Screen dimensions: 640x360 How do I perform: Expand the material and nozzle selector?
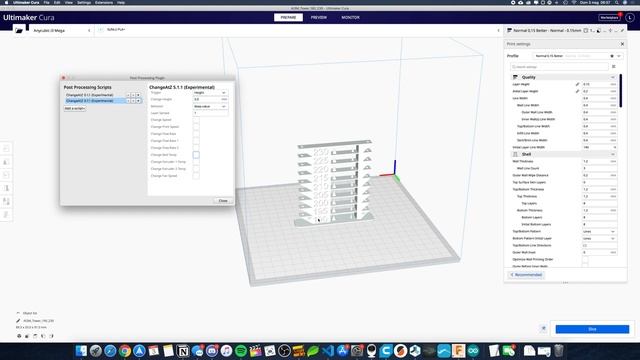coord(298,30)
